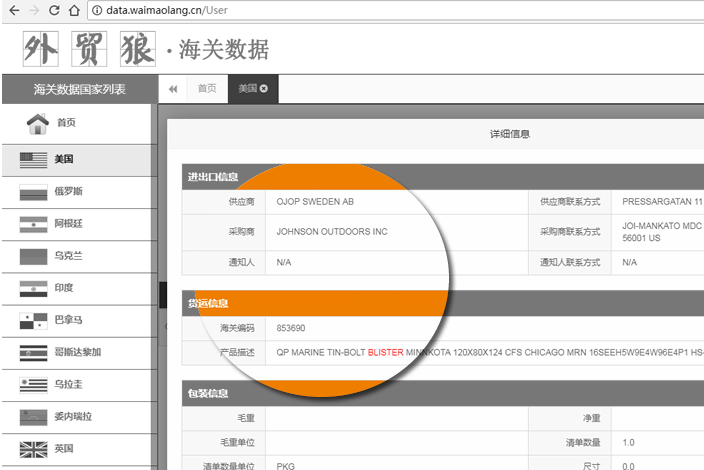
Task: Select the 美国 flag icon
Action: tap(33, 159)
